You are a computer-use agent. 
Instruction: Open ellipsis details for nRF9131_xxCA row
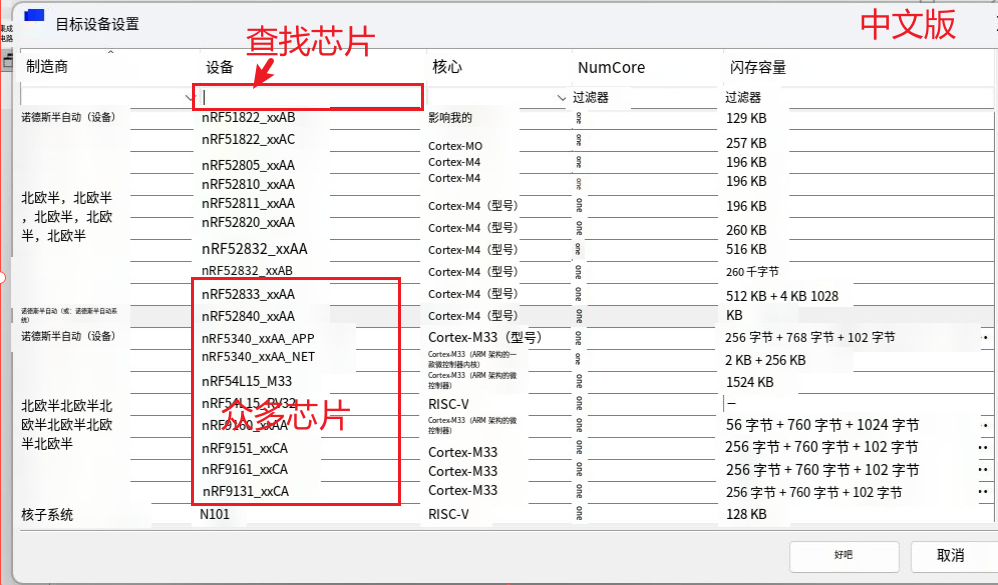click(x=983, y=491)
